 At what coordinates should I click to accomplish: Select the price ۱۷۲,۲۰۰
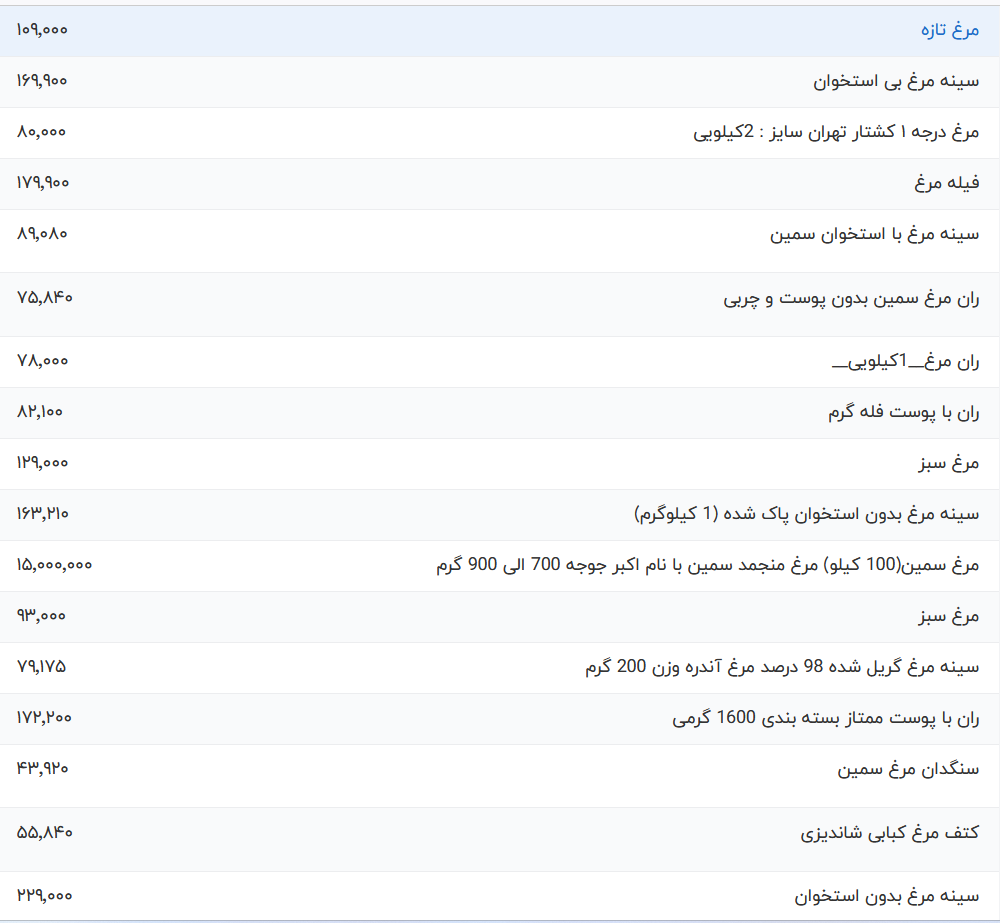(x=44, y=718)
